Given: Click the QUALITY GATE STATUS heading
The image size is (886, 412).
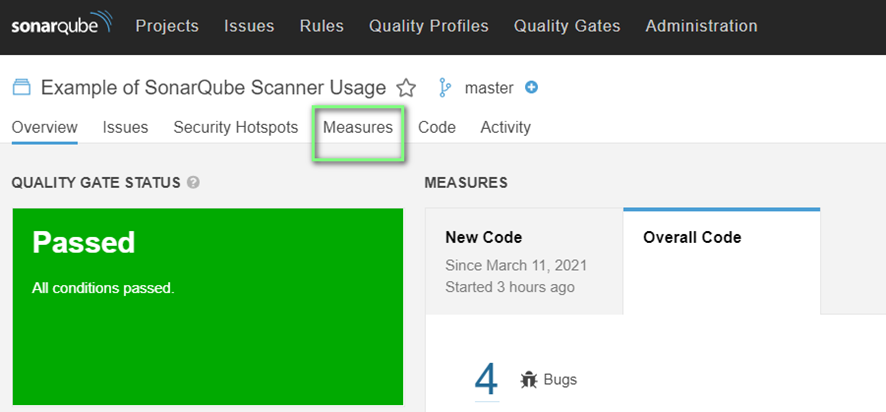Looking at the screenshot, I should click(96, 183).
